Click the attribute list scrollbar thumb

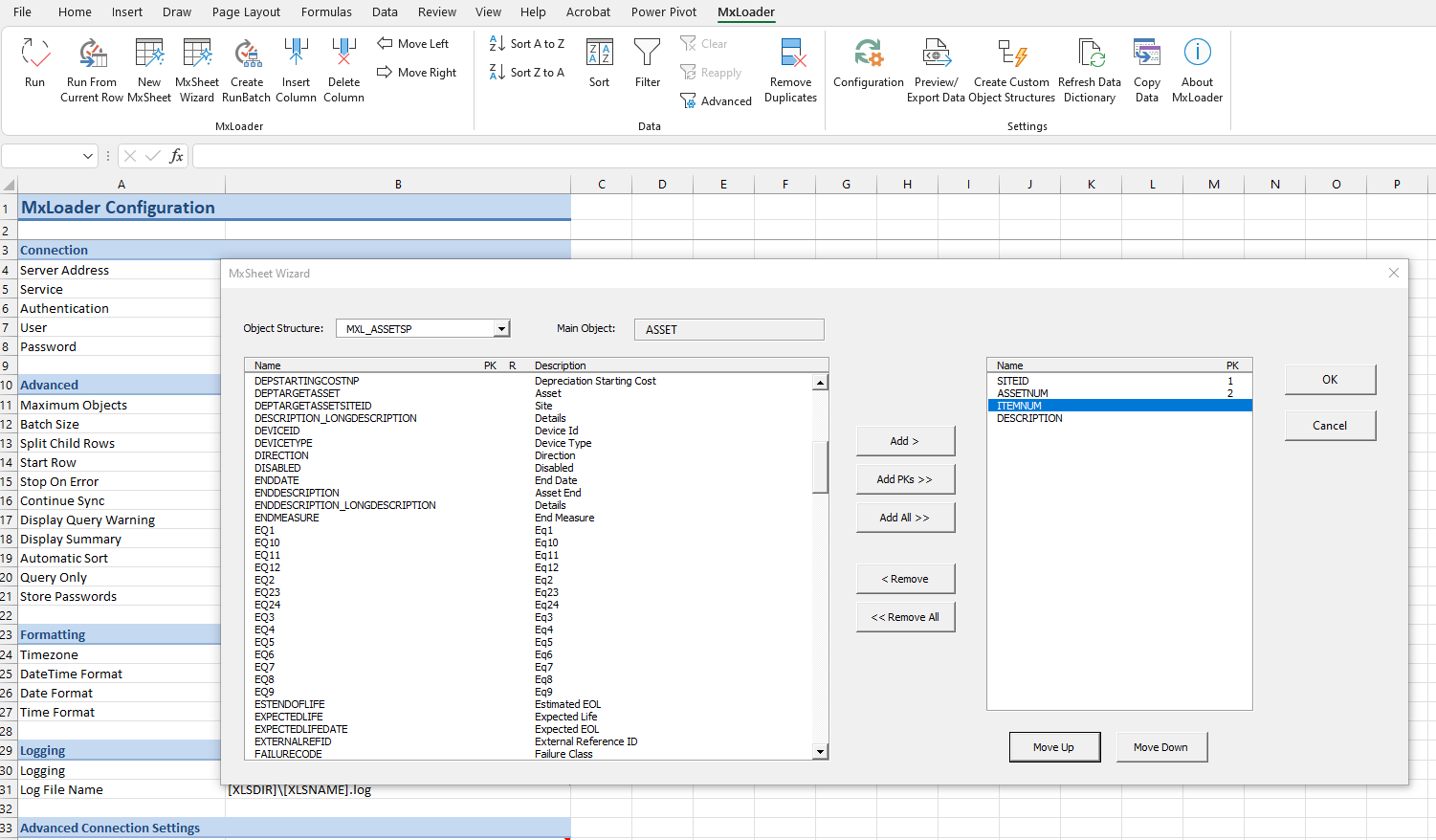pyautogui.click(x=820, y=467)
